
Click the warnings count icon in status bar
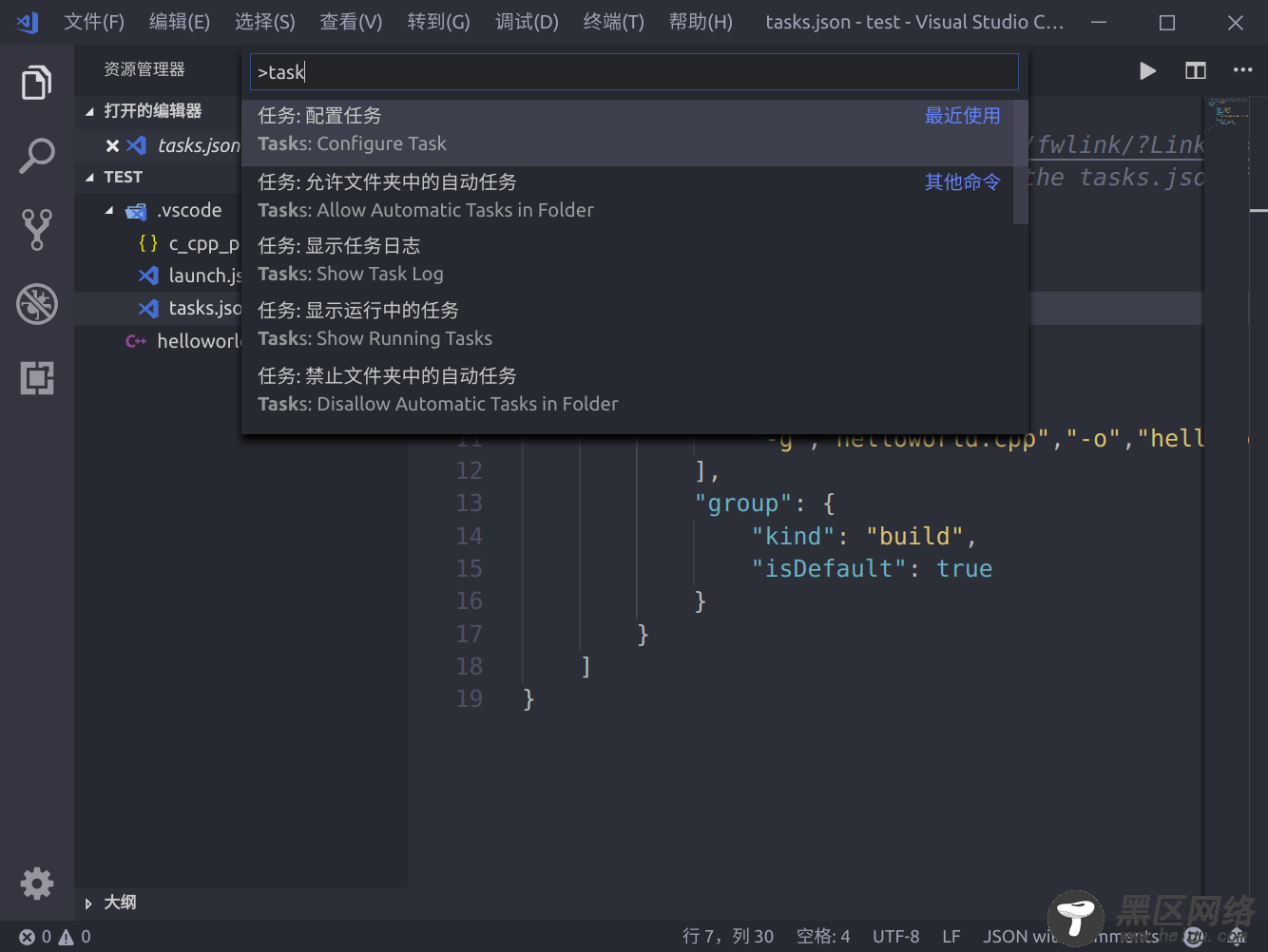67,937
